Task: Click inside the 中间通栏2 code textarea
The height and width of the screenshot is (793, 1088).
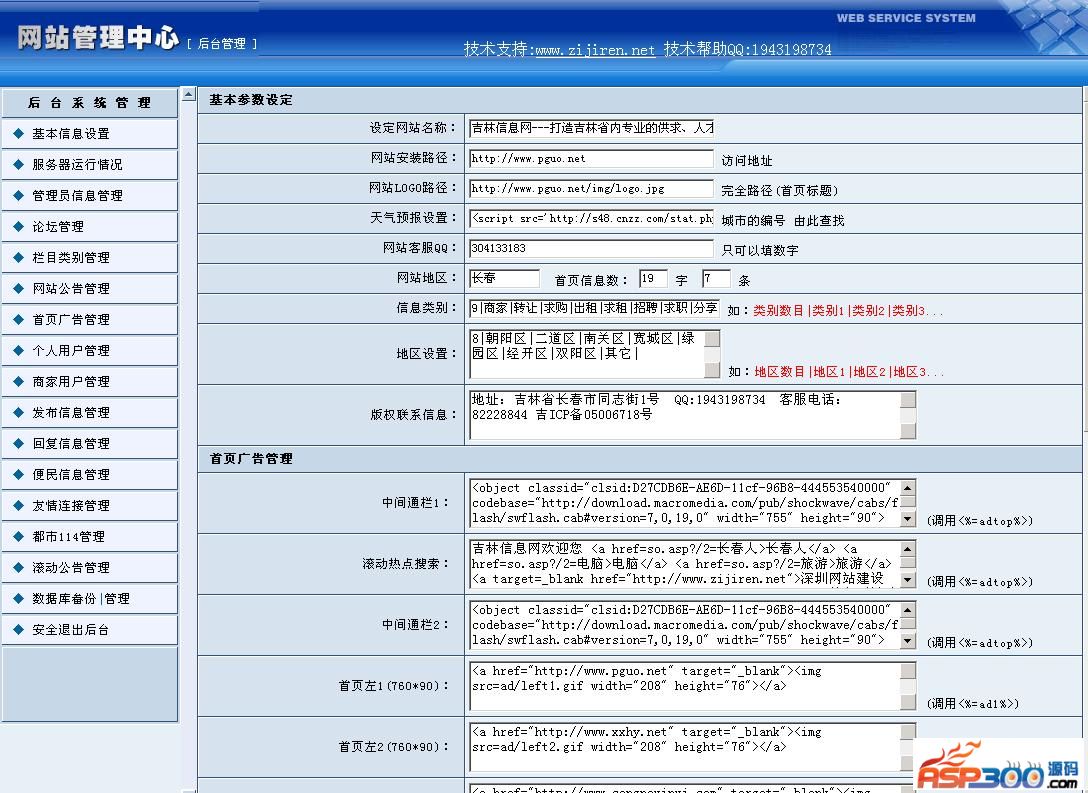Action: point(685,625)
